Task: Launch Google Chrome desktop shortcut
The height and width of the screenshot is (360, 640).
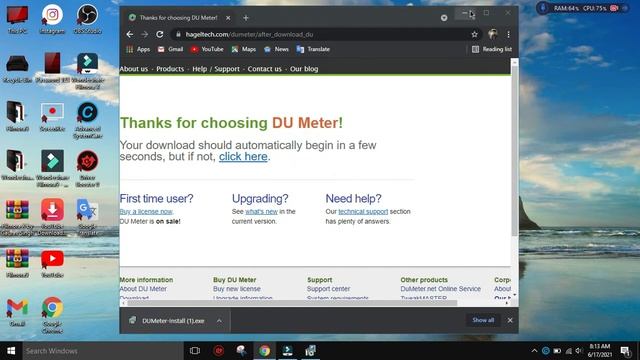Action: (x=52, y=316)
